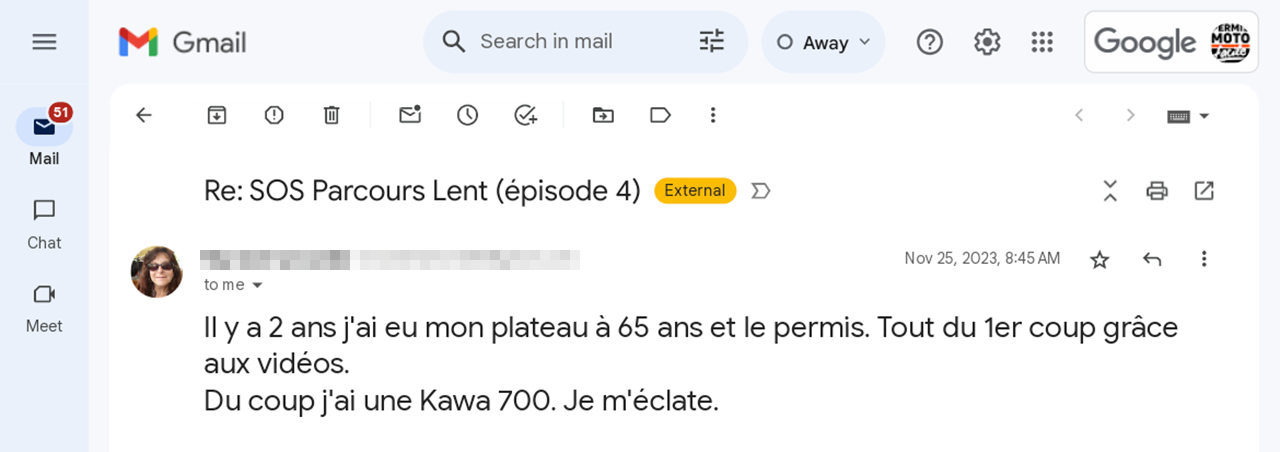Delete the email with trash icon
This screenshot has width=1280, height=452.
(x=332, y=115)
